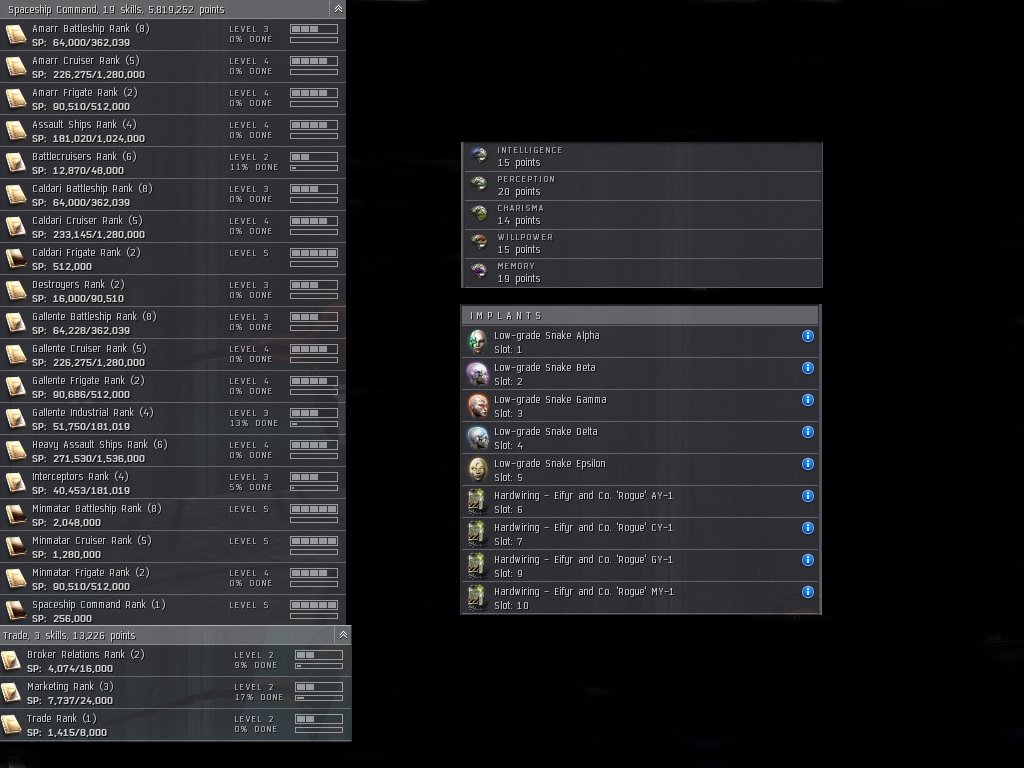Click the Marketing 17% DONE progress bar
Image resolution: width=1024 pixels, height=768 pixels.
pos(319,697)
